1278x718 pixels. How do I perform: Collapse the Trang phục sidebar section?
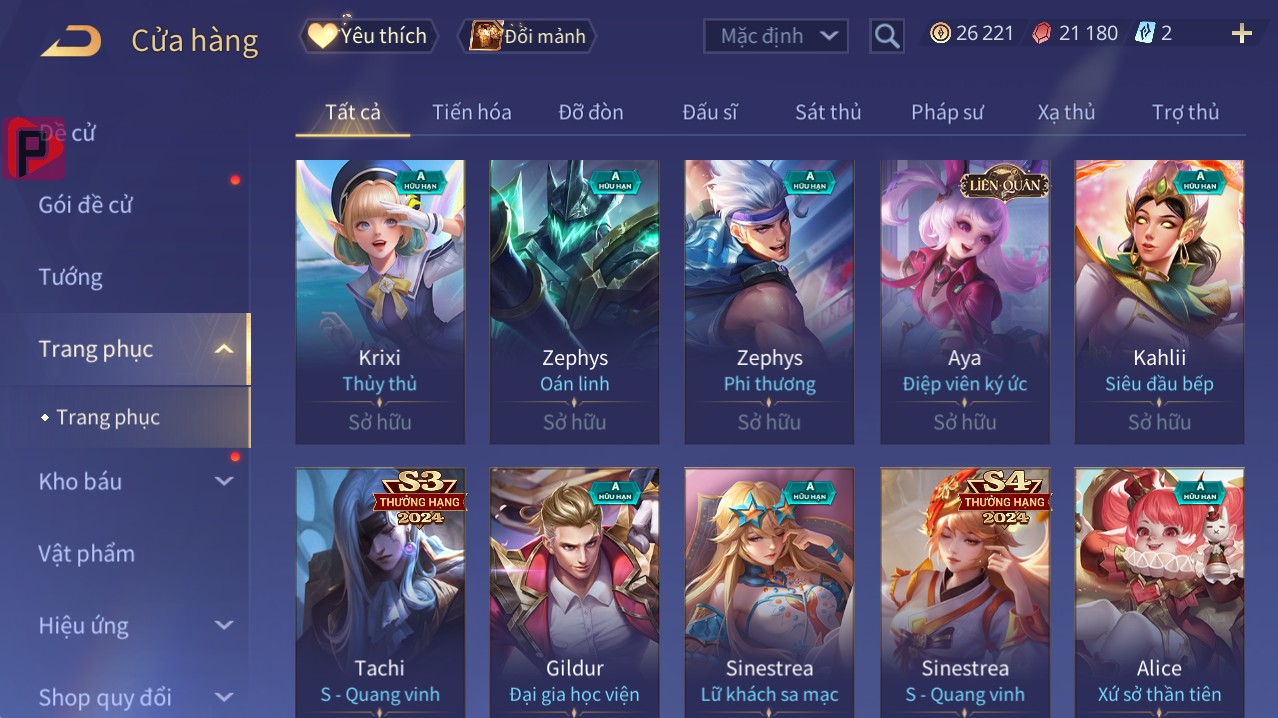[x=224, y=349]
